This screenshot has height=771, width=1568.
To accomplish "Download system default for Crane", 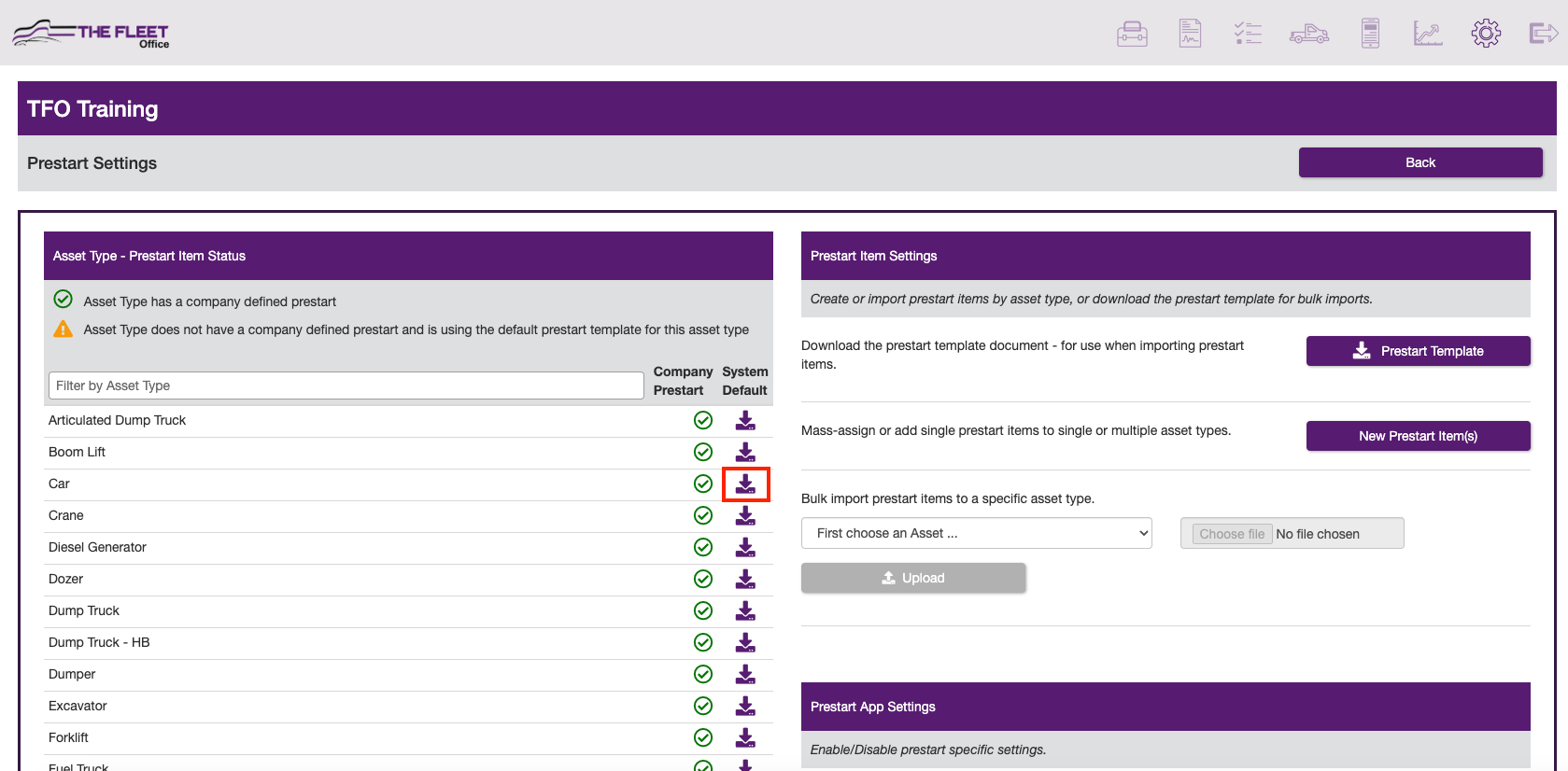I will click(745, 515).
